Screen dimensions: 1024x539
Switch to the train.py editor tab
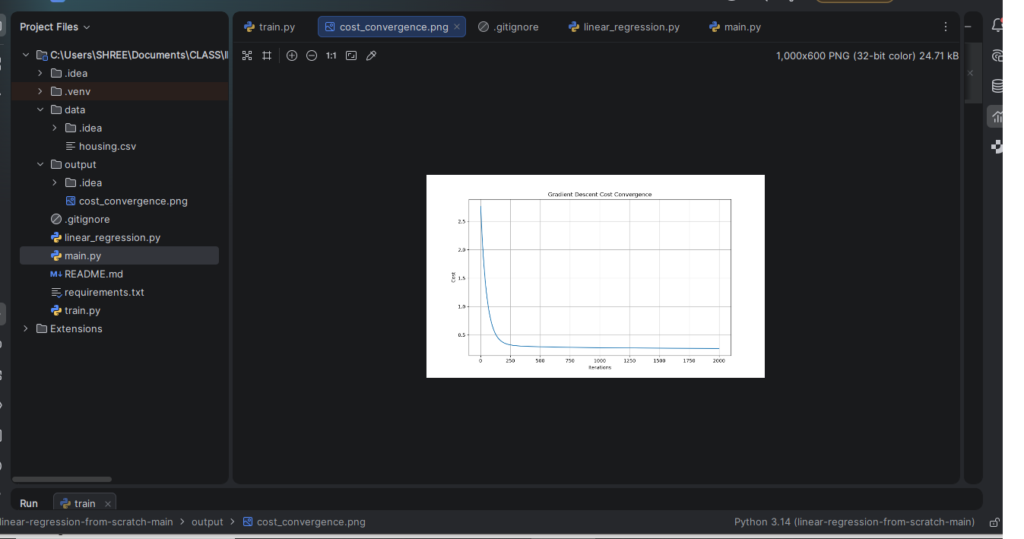coord(269,27)
